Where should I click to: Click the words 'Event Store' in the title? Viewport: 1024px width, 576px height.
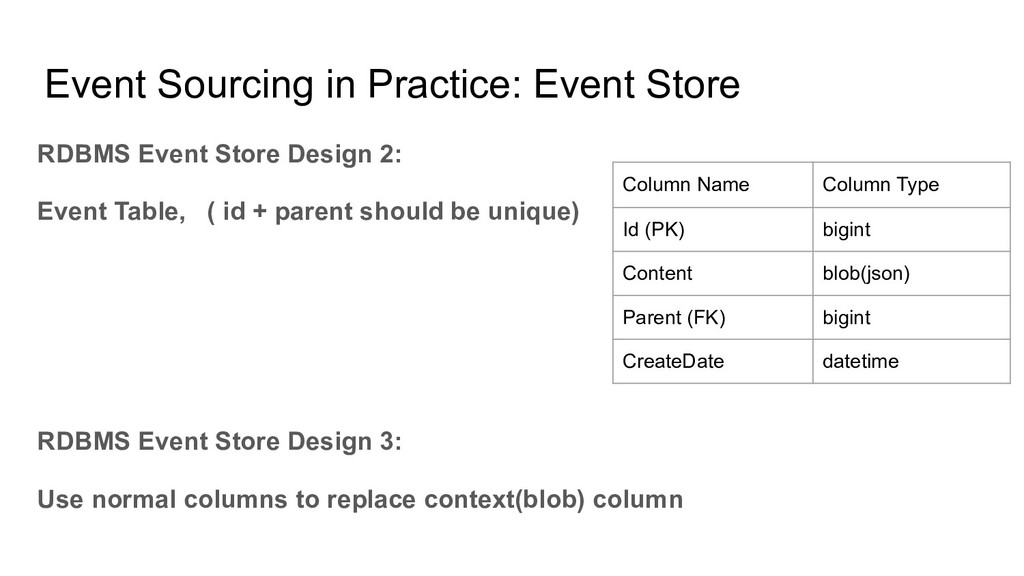click(637, 85)
